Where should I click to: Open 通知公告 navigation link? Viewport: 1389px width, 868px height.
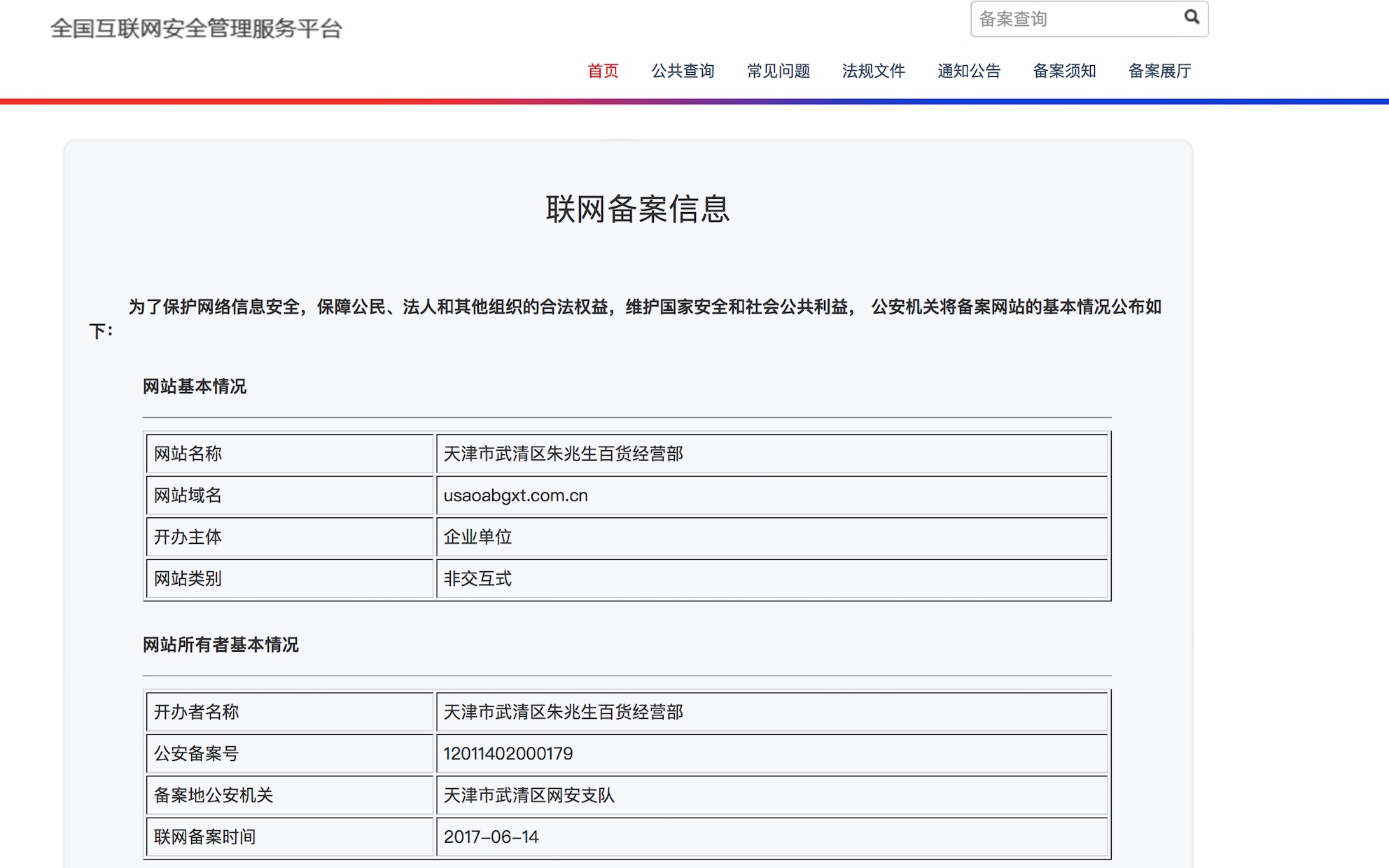969,71
